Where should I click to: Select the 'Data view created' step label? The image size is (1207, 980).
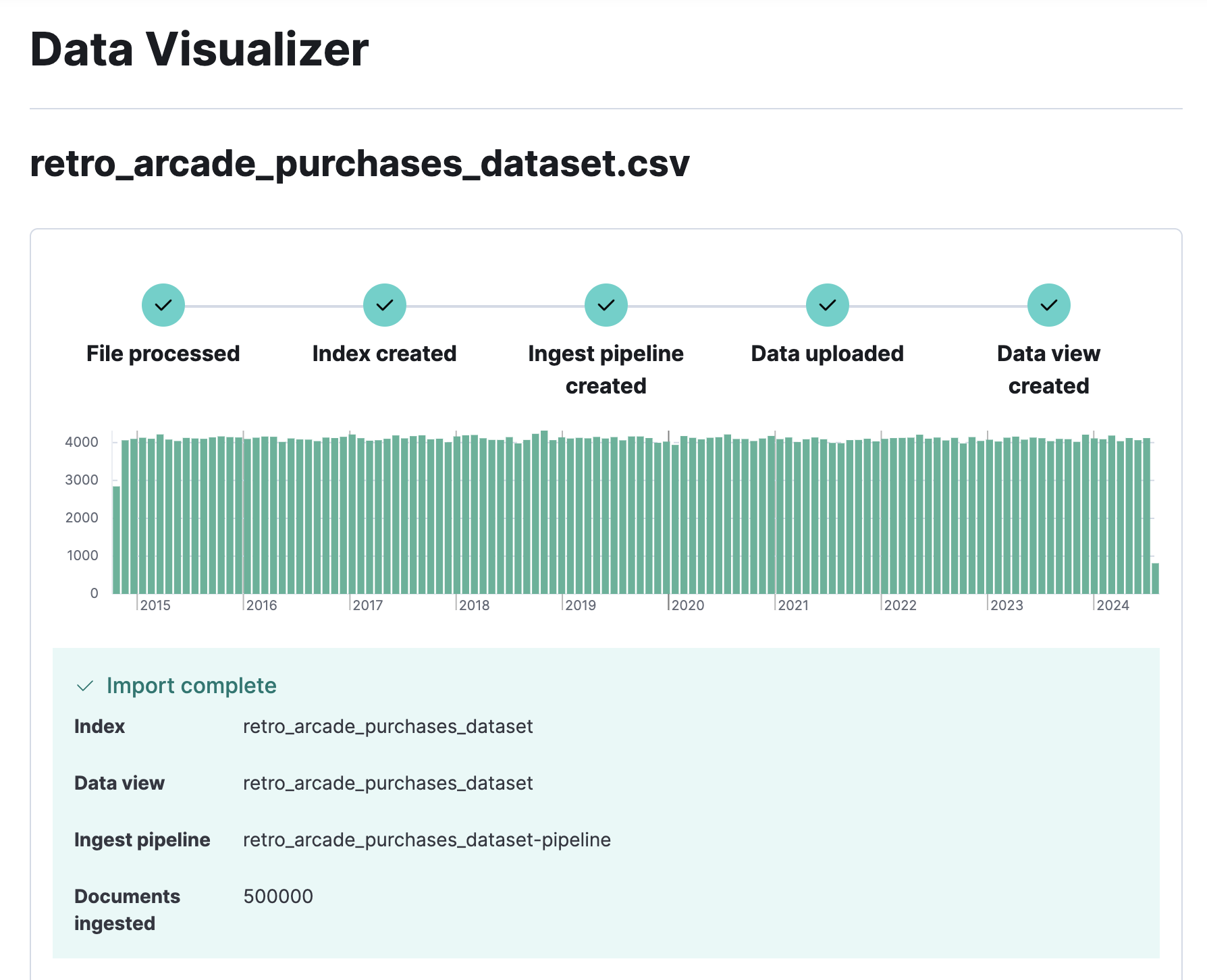(x=1049, y=370)
